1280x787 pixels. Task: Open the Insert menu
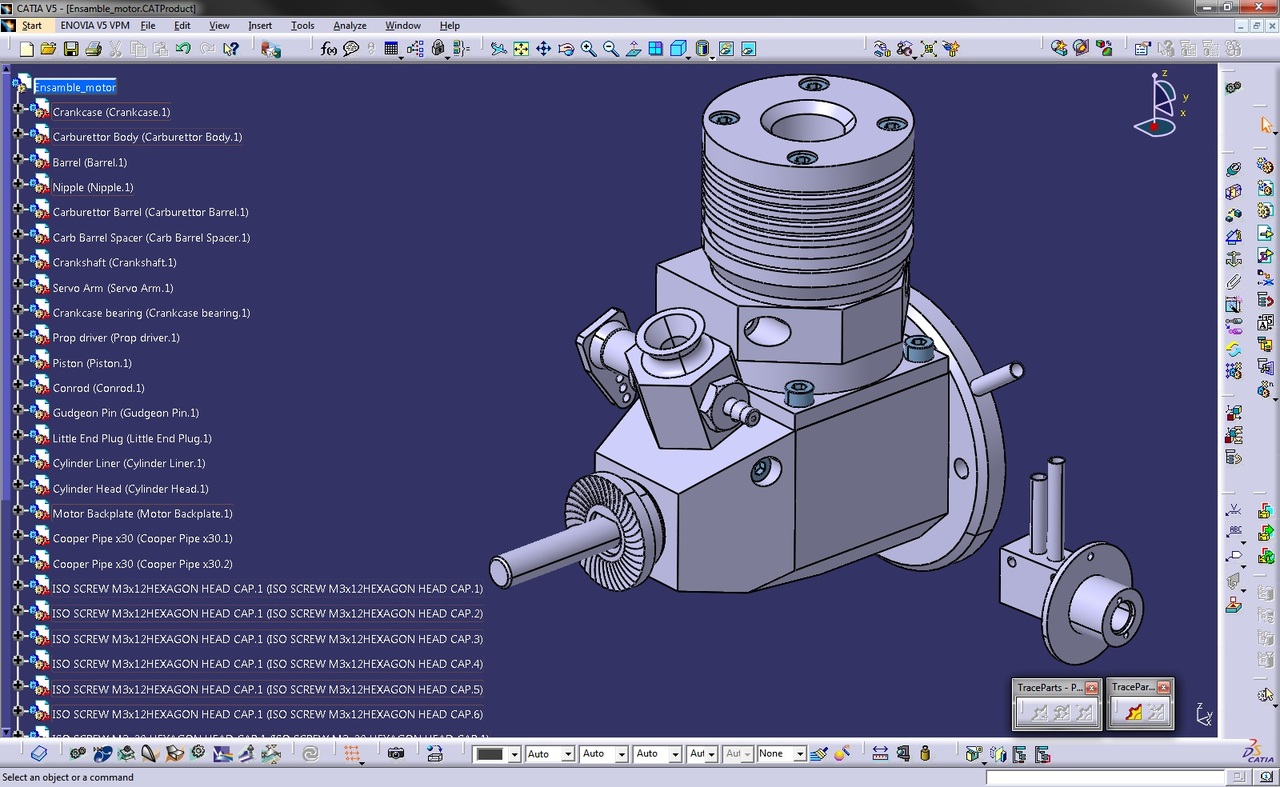pos(260,25)
